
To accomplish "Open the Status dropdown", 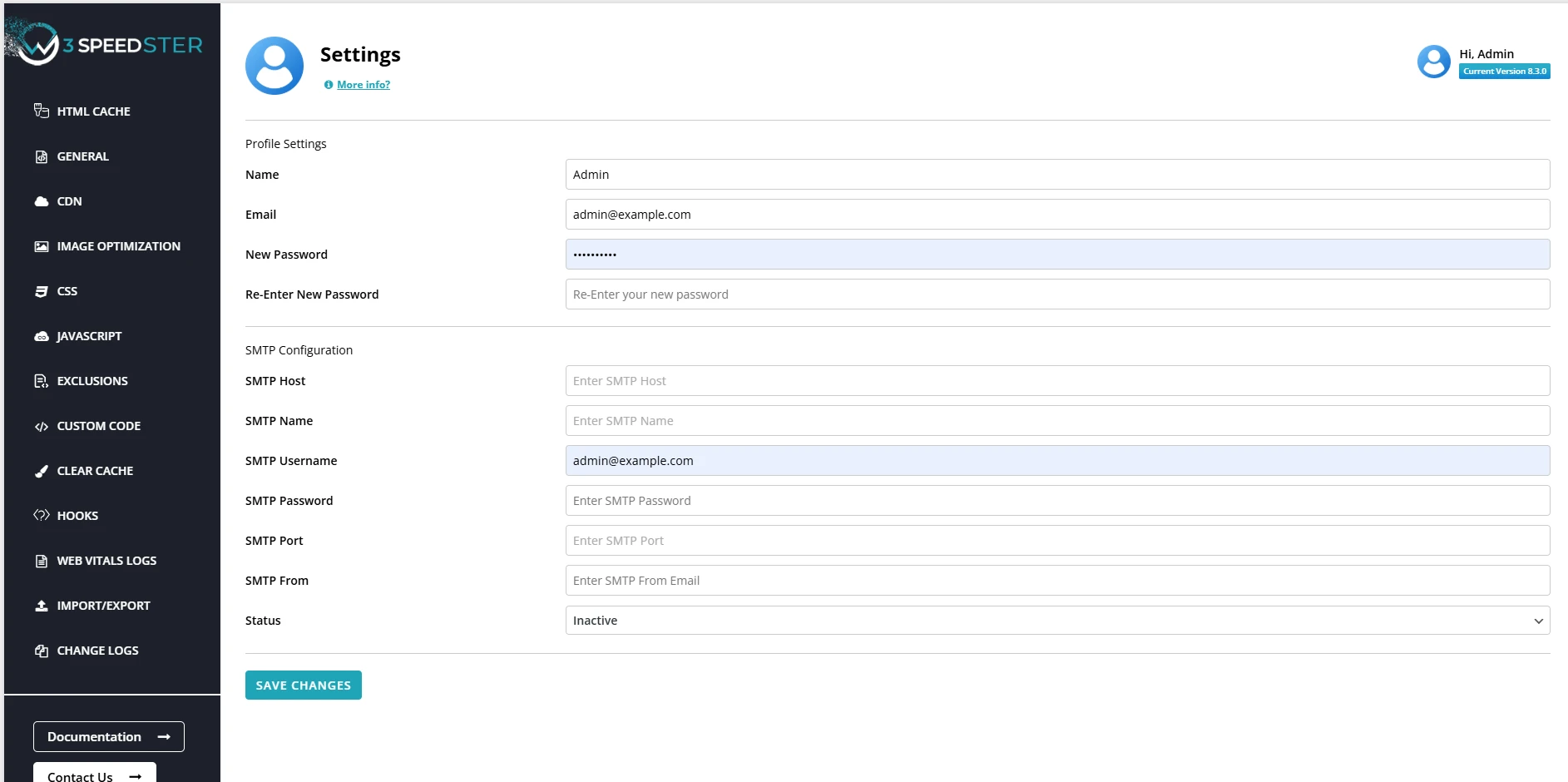I will pos(1056,621).
